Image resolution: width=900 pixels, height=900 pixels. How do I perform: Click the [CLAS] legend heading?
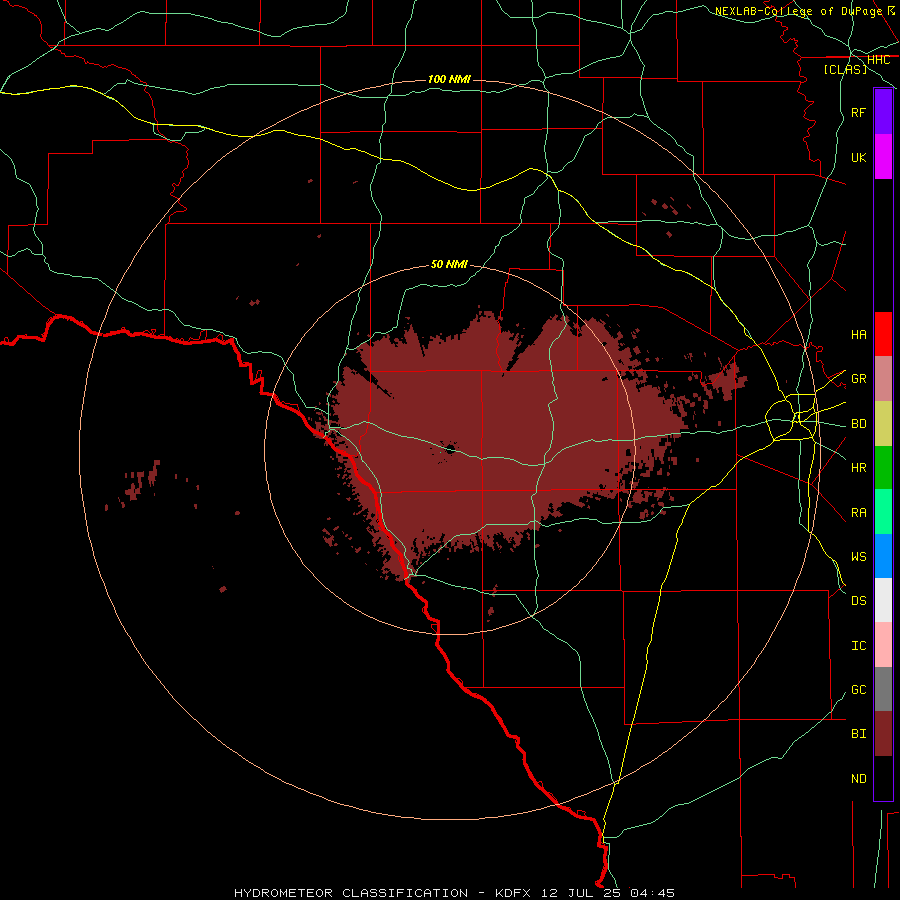(x=845, y=69)
